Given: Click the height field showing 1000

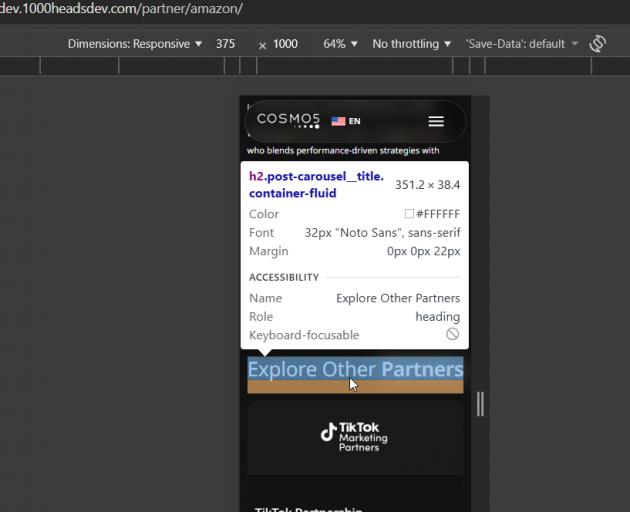Looking at the screenshot, I should tap(285, 44).
